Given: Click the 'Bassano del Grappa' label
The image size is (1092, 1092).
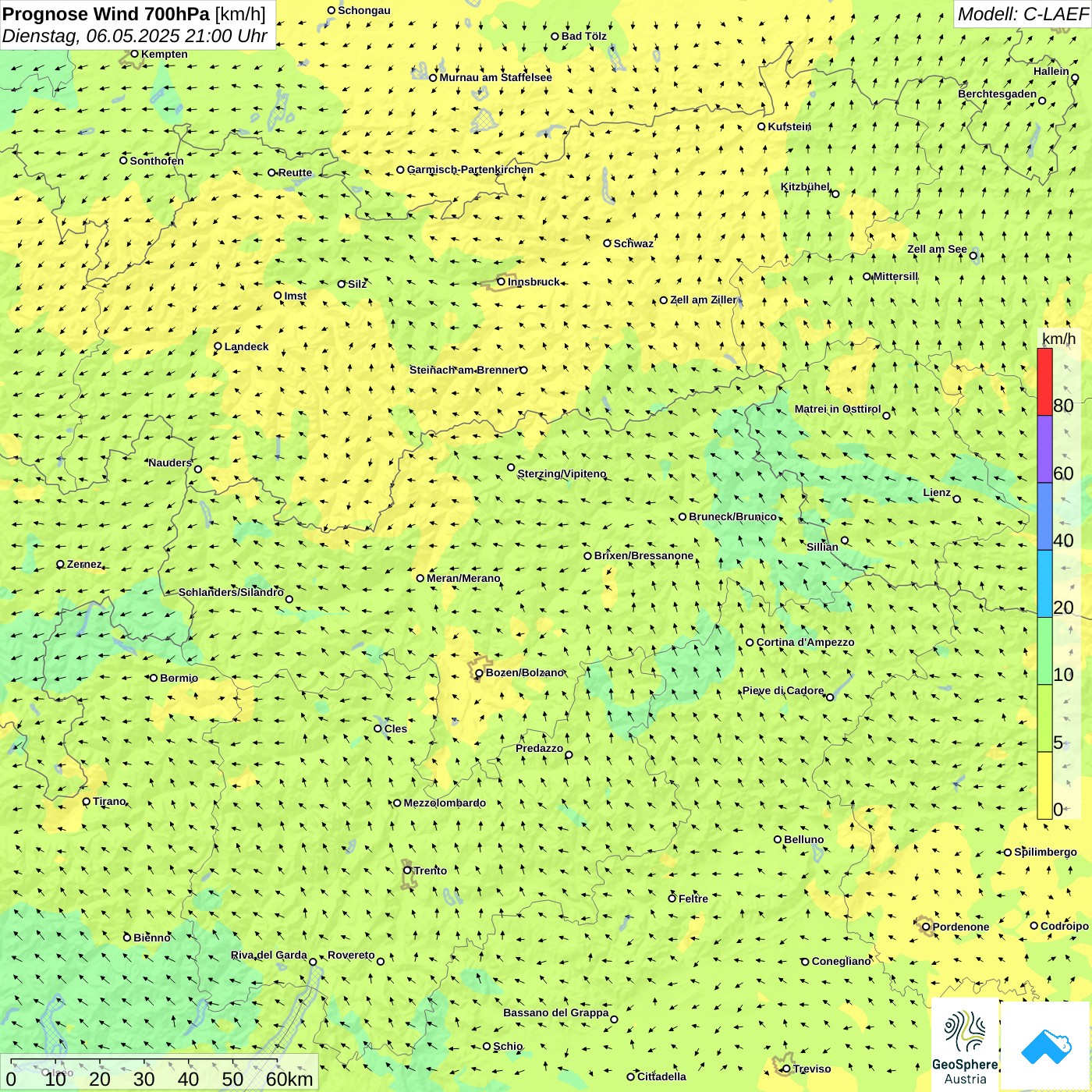Looking at the screenshot, I should [x=555, y=1012].
